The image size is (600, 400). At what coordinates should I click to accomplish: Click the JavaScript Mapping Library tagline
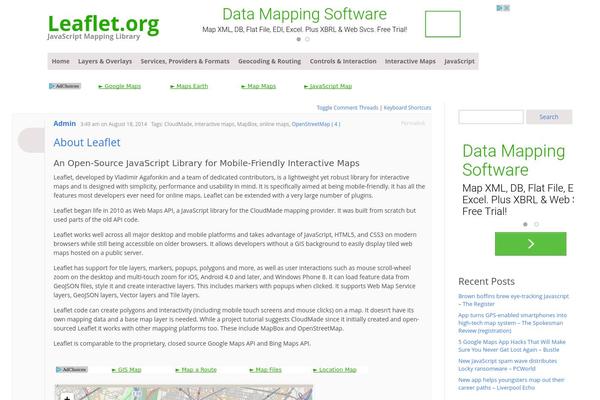pyautogui.click(x=94, y=36)
